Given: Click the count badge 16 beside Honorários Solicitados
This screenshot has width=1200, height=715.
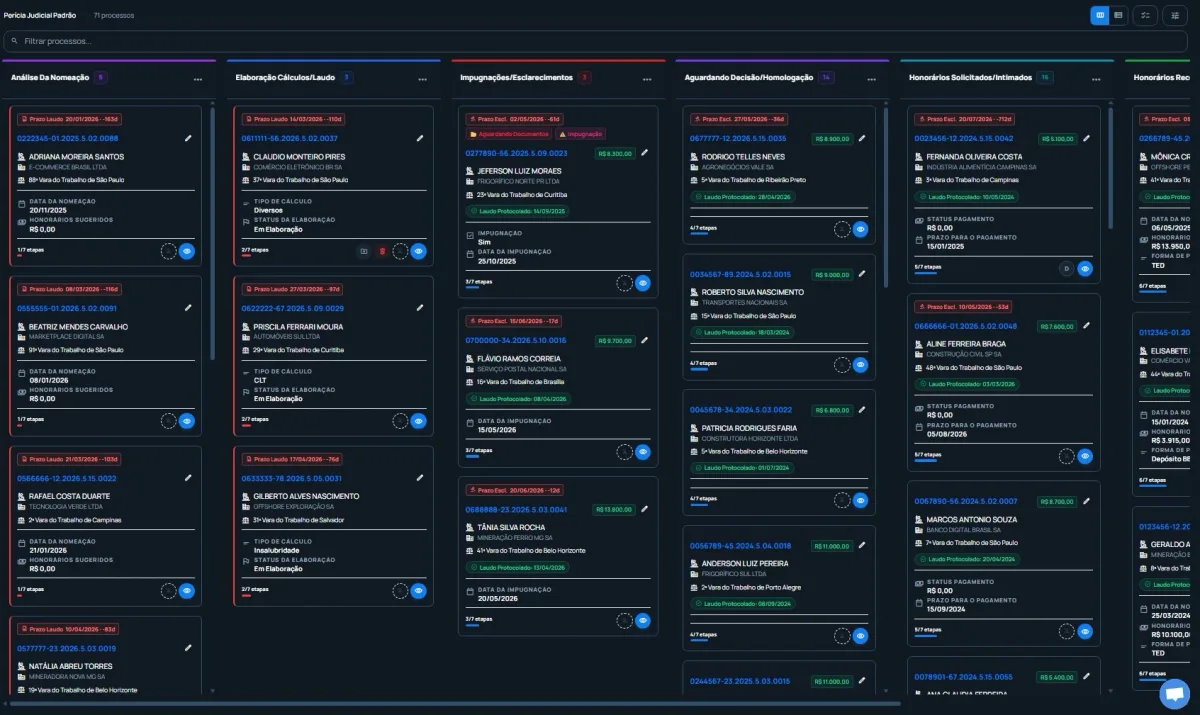Looking at the screenshot, I should pyautogui.click(x=1045, y=77).
